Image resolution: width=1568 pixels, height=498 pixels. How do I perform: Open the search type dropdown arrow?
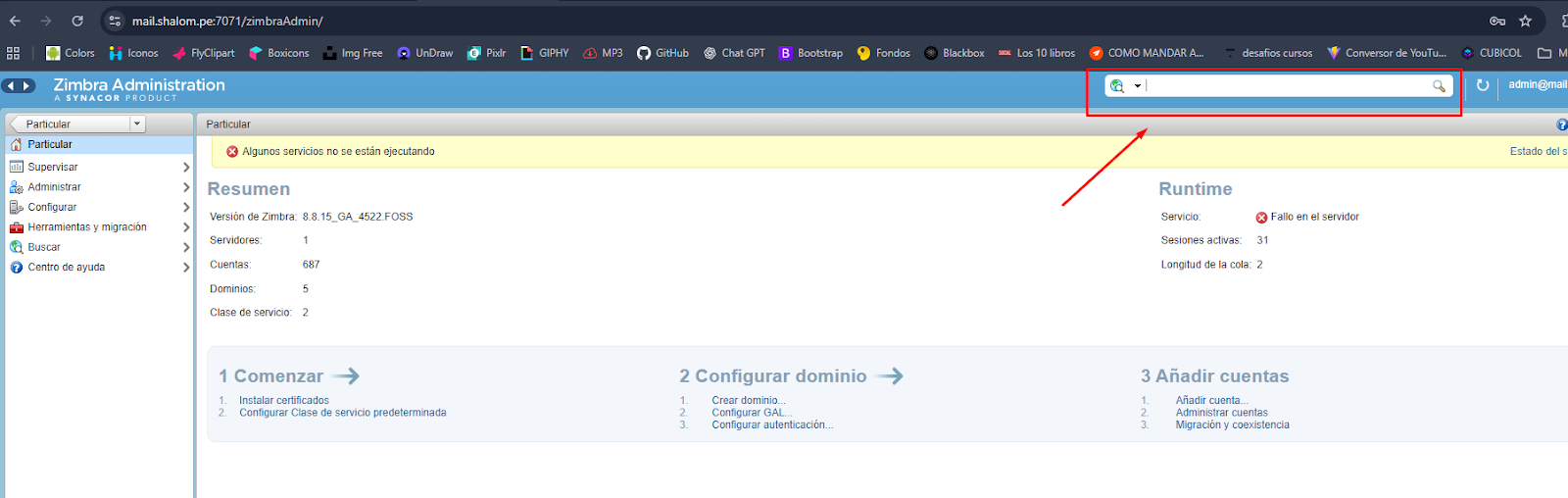[x=1137, y=86]
